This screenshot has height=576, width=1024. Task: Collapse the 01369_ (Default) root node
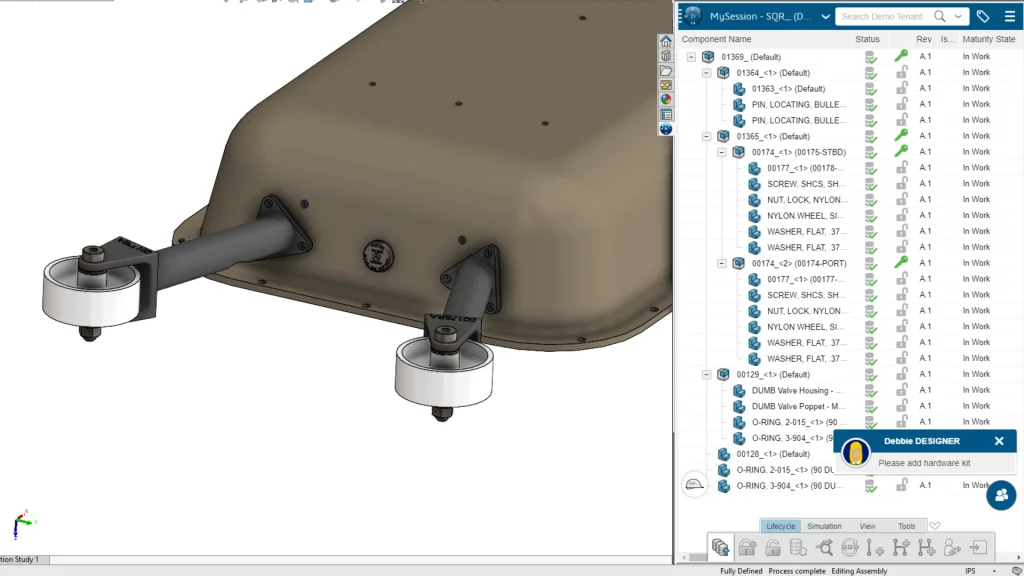pos(691,57)
